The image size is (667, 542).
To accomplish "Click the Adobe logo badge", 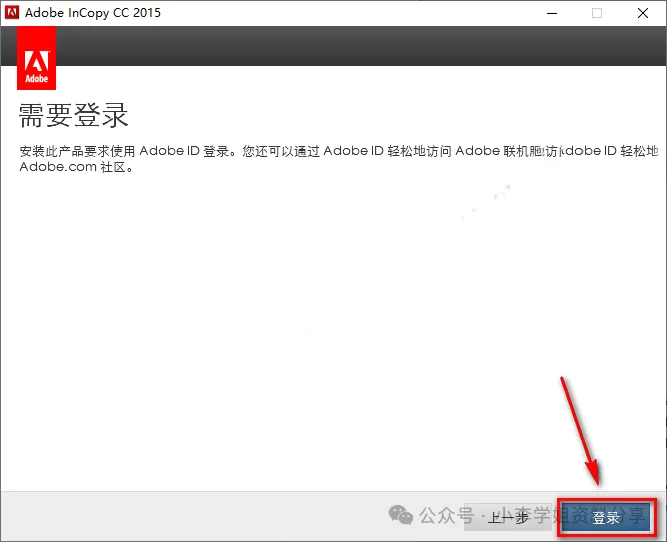I will point(37,58).
